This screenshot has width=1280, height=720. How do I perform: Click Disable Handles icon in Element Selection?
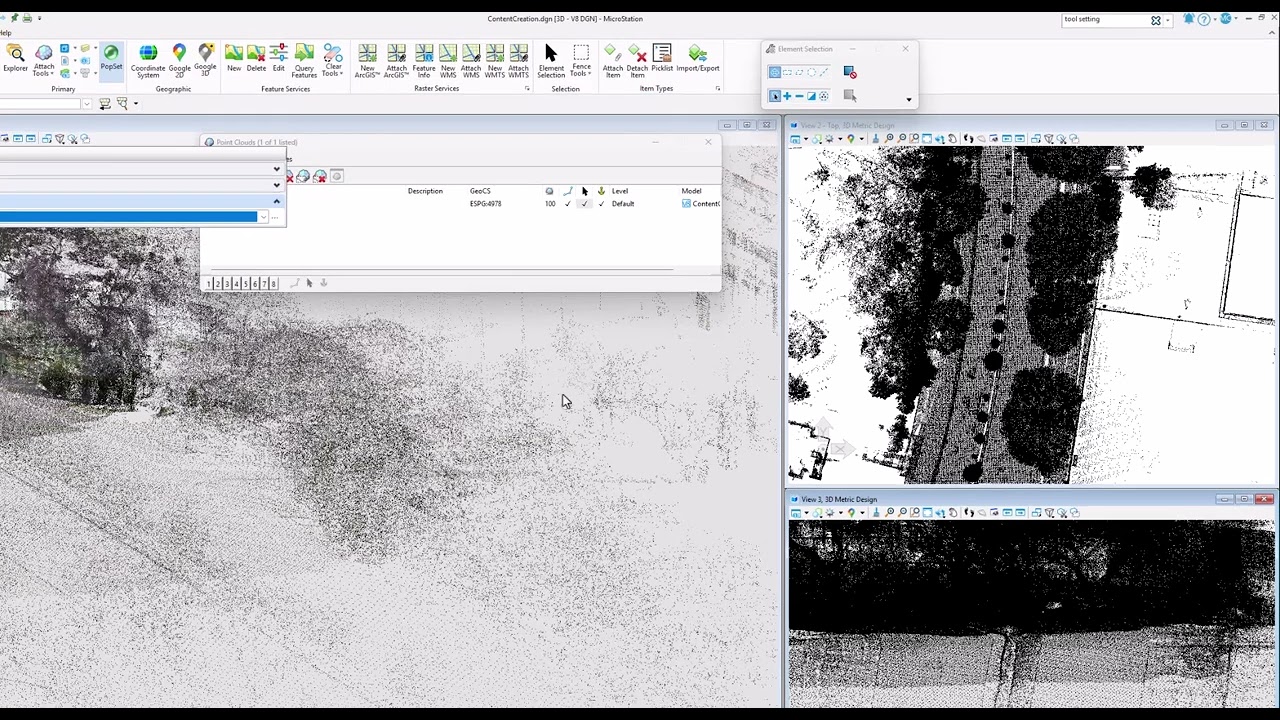[850, 72]
